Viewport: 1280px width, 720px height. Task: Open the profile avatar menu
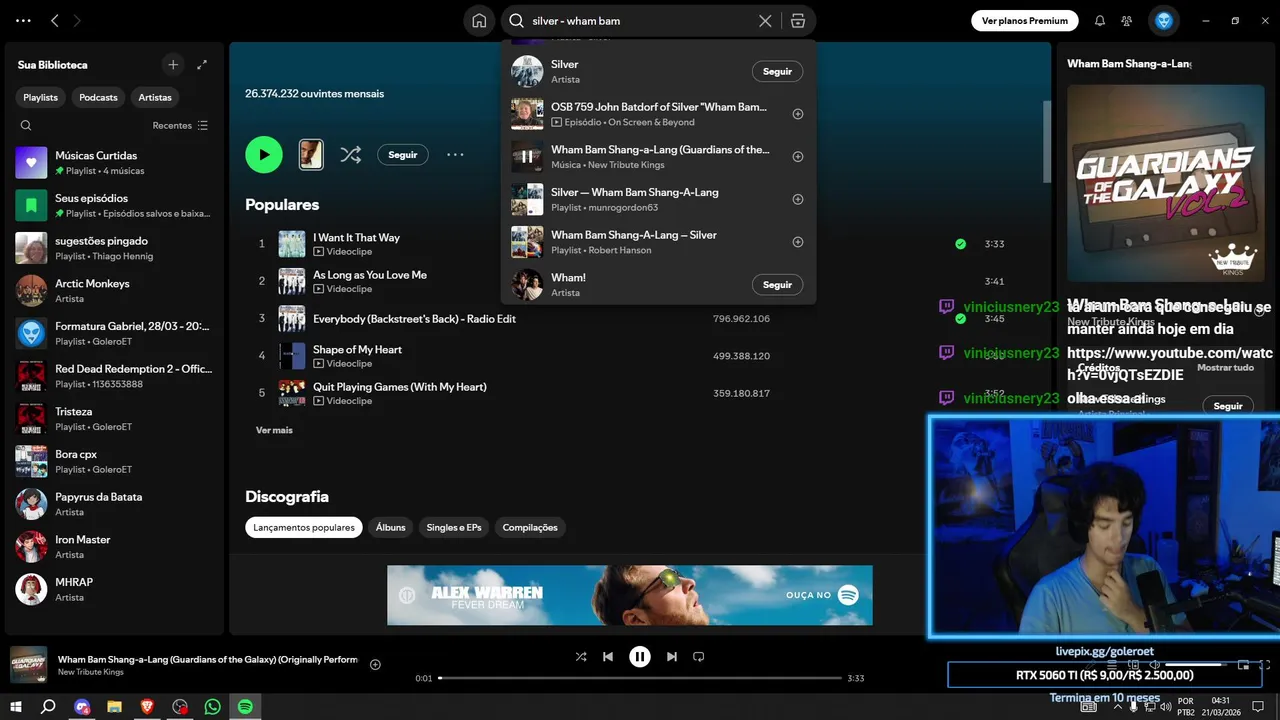[1163, 20]
